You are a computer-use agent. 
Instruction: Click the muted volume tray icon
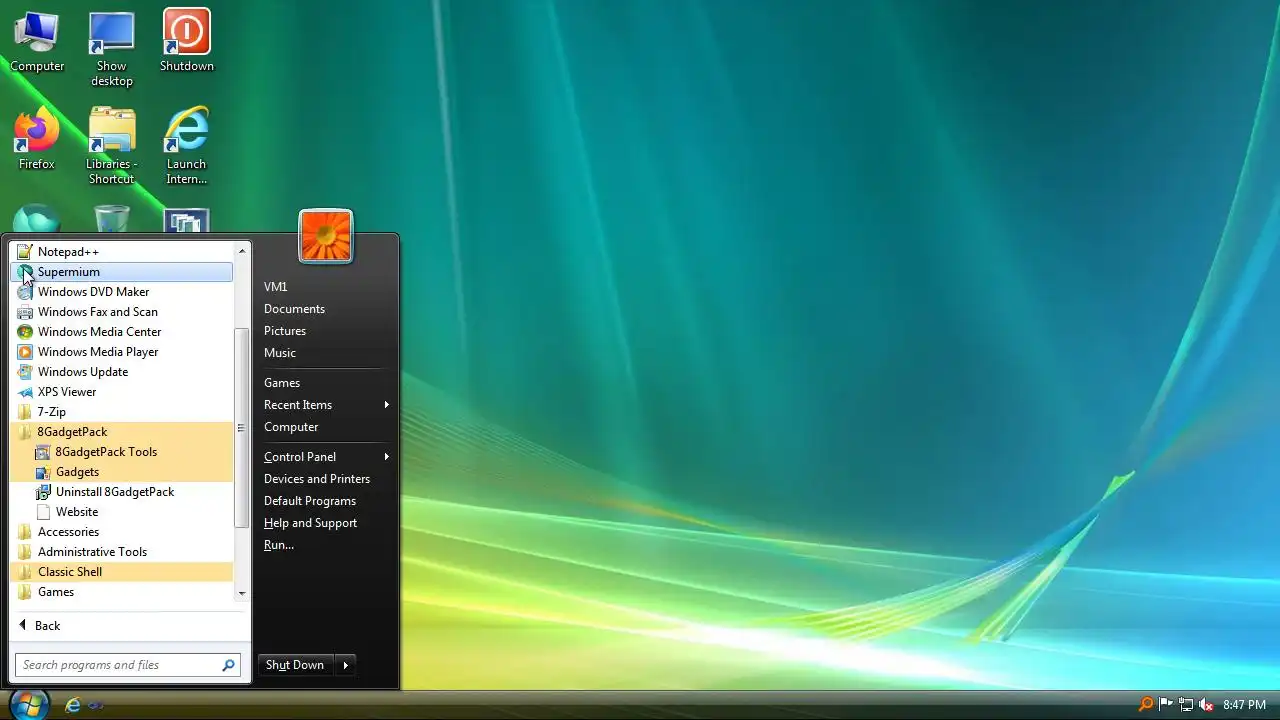click(1206, 705)
